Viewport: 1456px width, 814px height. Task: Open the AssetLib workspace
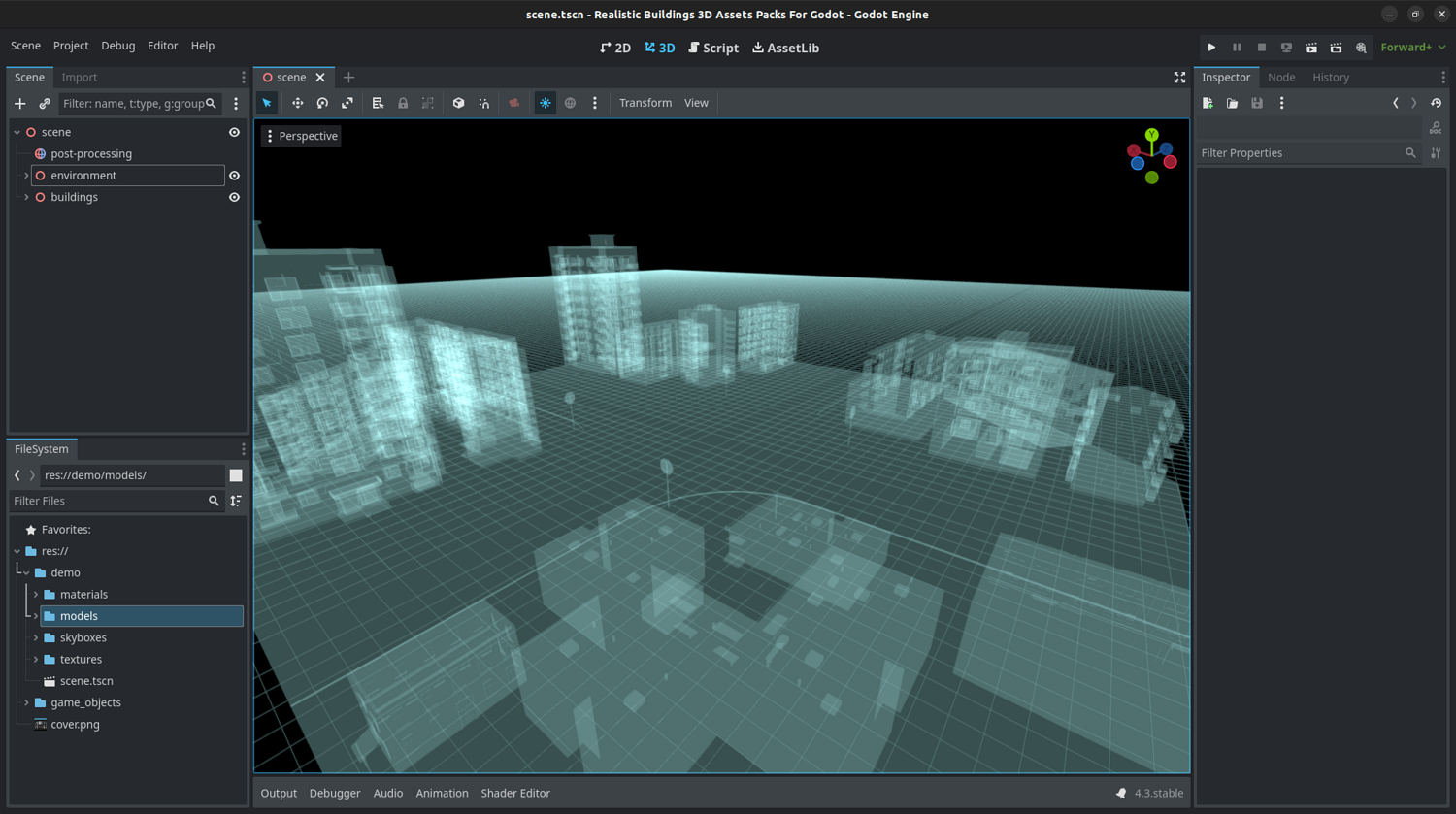[x=786, y=48]
